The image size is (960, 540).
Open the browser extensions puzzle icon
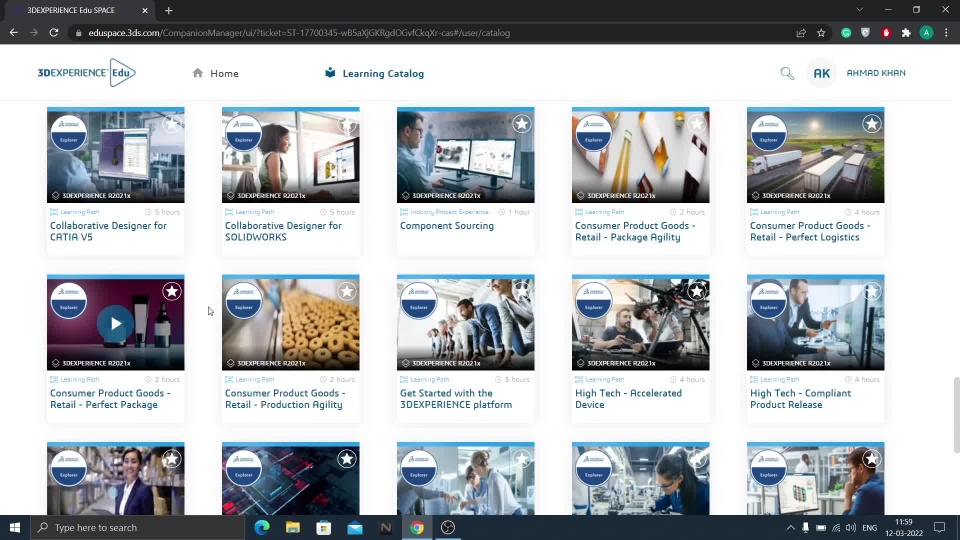tap(906, 33)
